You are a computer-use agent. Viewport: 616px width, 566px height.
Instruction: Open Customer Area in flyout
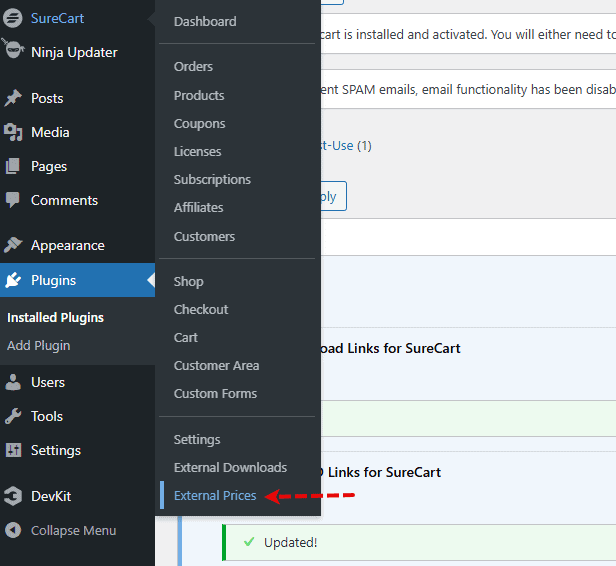216,365
